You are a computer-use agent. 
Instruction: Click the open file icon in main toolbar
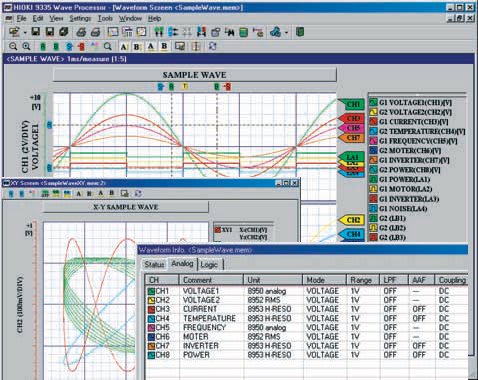pos(14,32)
